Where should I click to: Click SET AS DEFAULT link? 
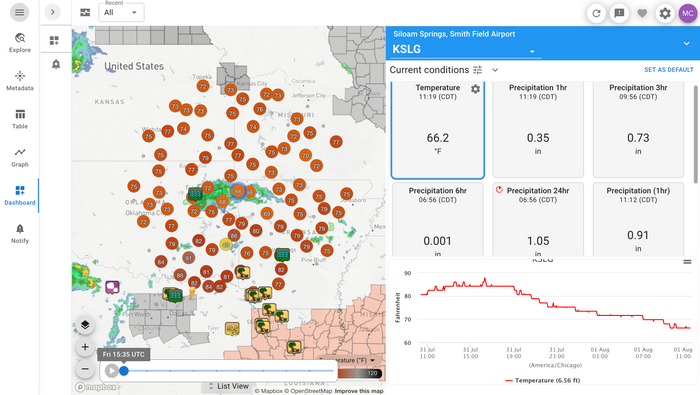point(668,70)
